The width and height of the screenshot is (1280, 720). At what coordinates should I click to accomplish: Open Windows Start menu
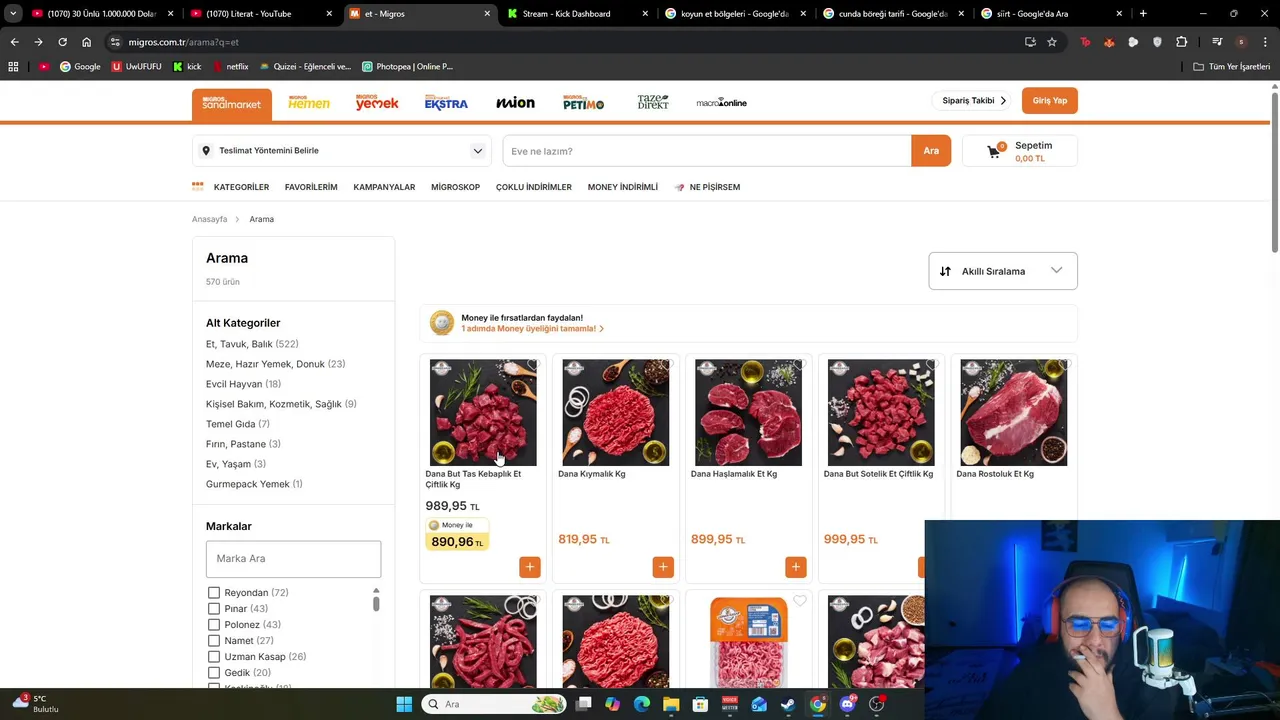(x=404, y=704)
